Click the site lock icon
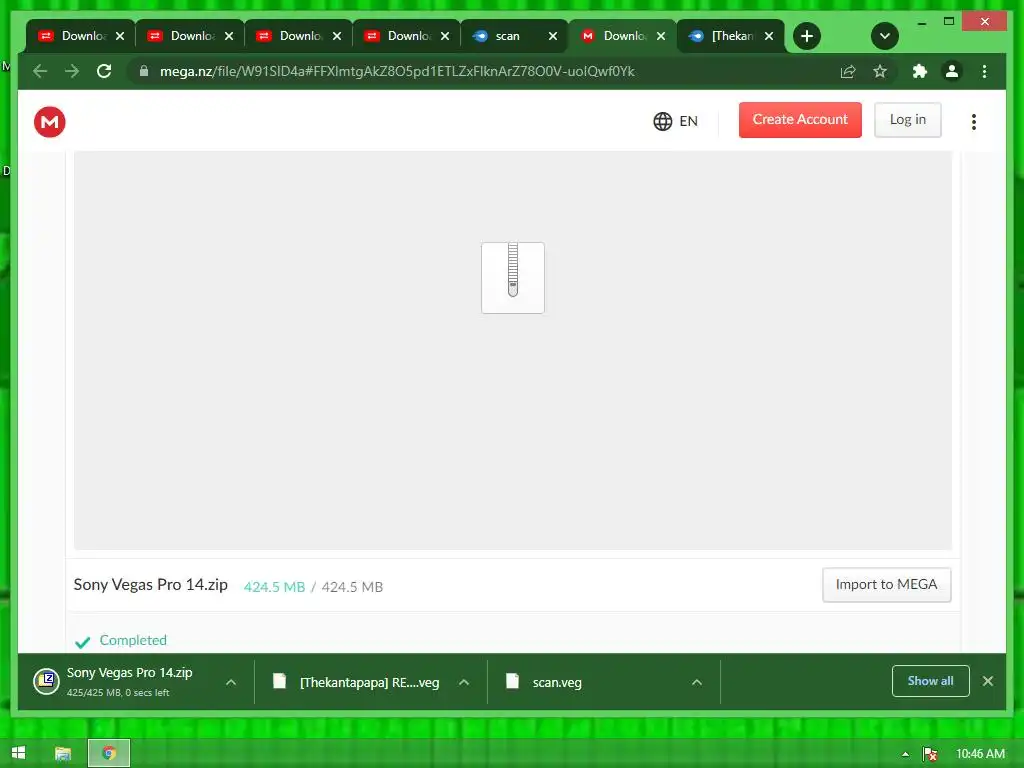 click(x=144, y=71)
